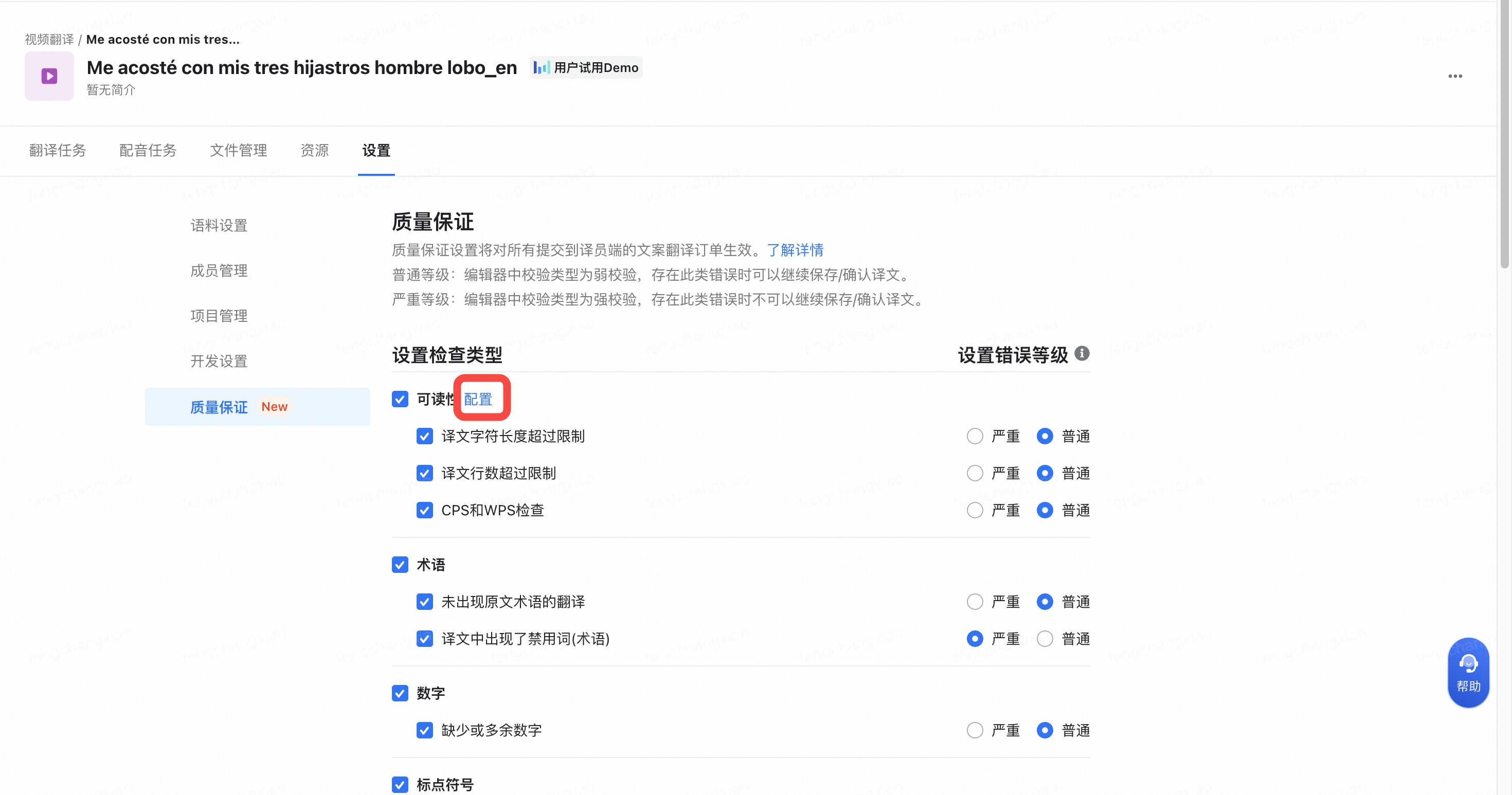Viewport: 1512px width, 795px height.
Task: Switch to the 翻译任务 tab
Action: 58,150
